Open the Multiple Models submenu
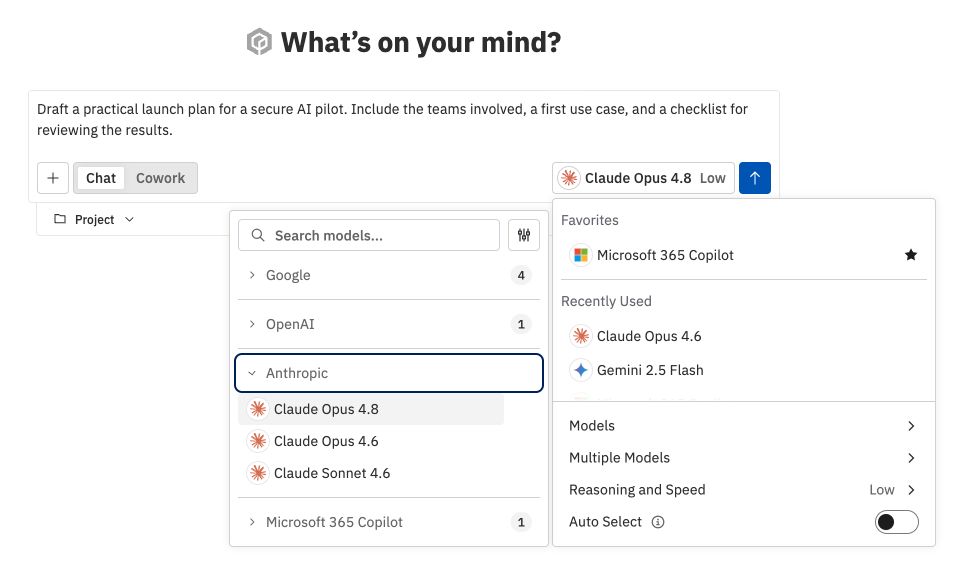The width and height of the screenshot is (970, 562). point(742,458)
